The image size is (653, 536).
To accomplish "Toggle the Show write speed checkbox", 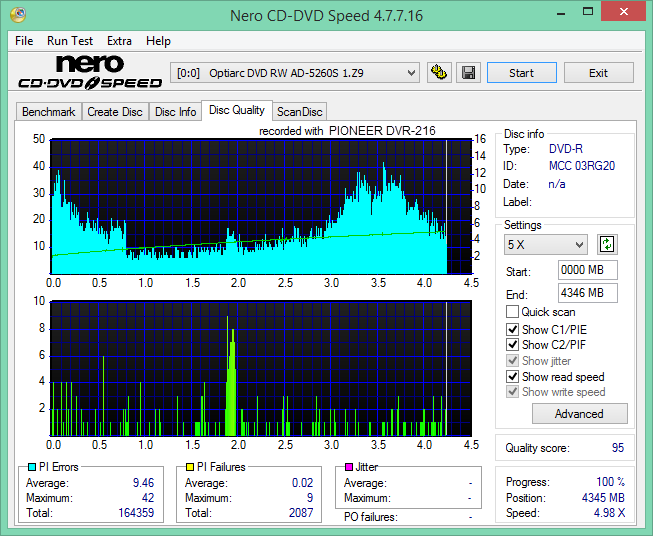I will pos(512,392).
